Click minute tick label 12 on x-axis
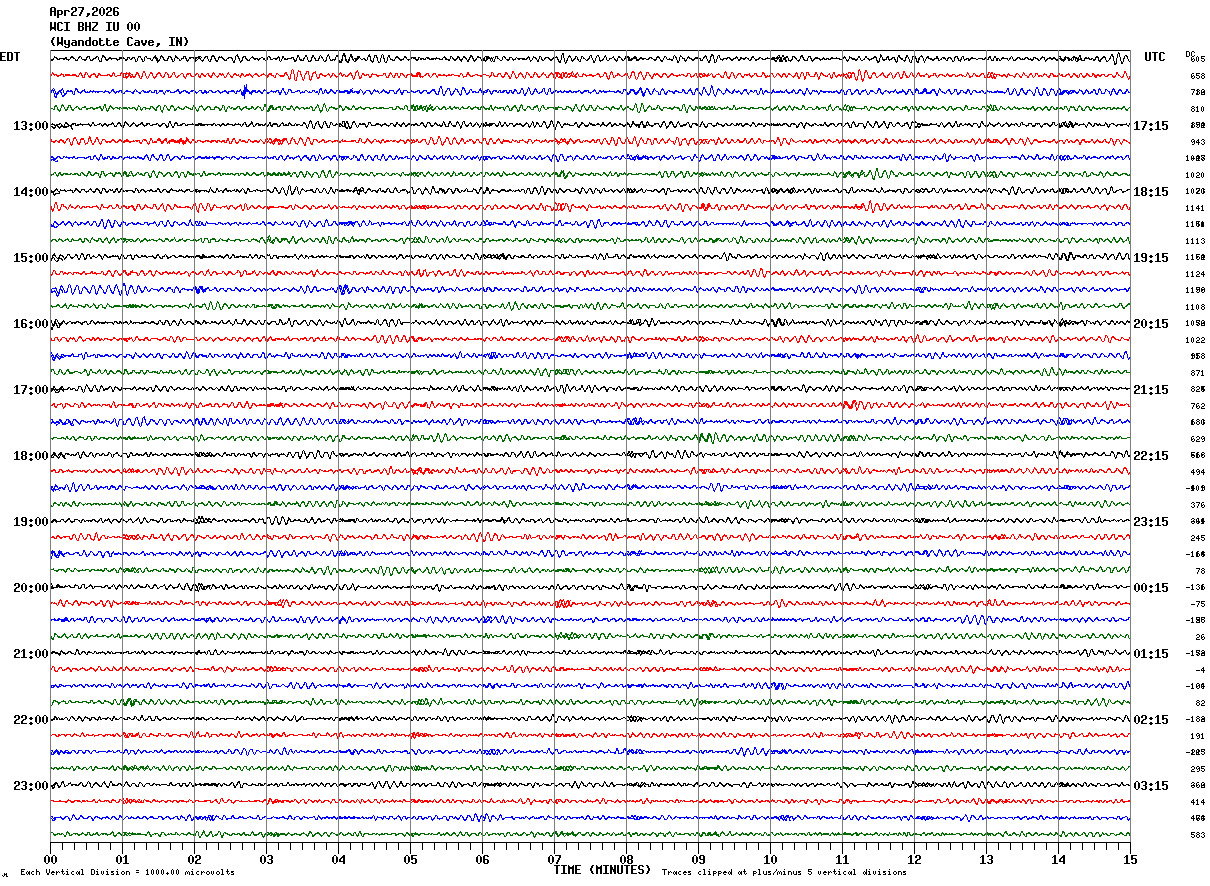Viewport: 1210px width, 886px height. click(x=914, y=859)
